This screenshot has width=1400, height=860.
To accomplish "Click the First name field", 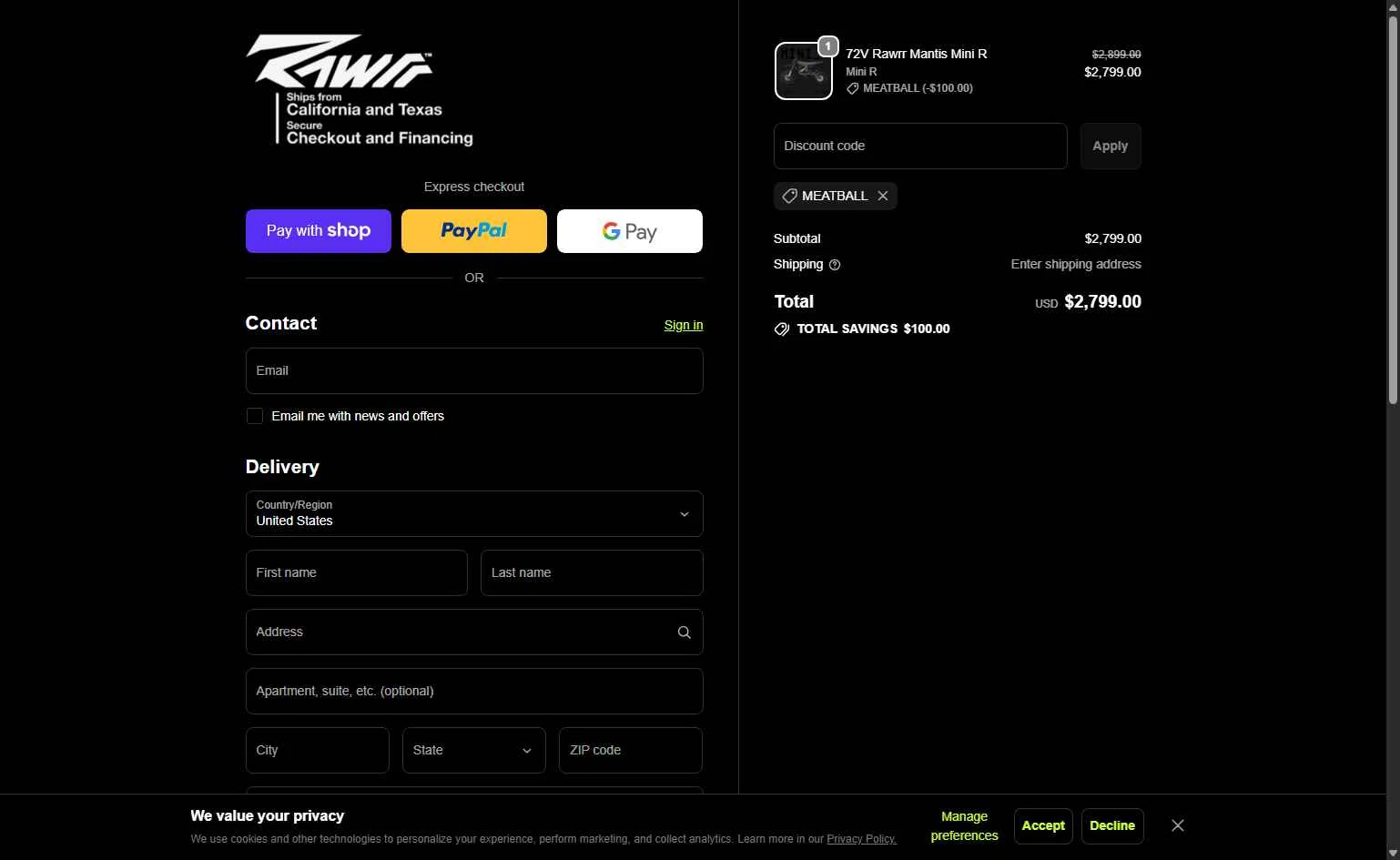I will (357, 572).
